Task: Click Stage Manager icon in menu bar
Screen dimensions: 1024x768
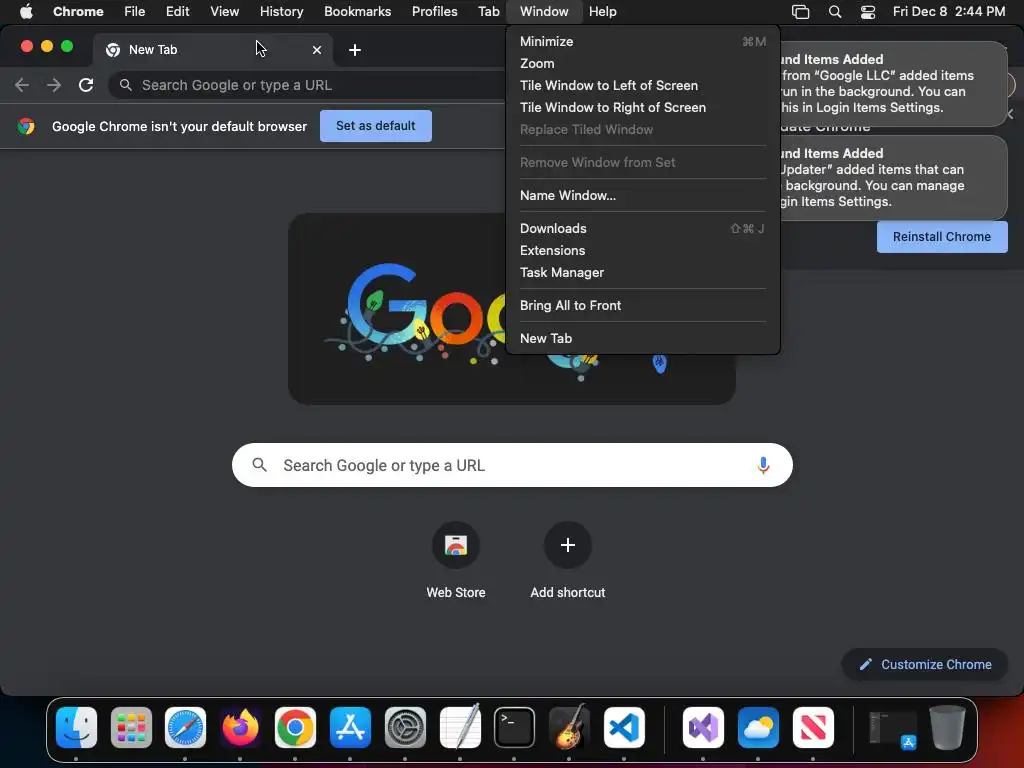Action: (x=800, y=12)
